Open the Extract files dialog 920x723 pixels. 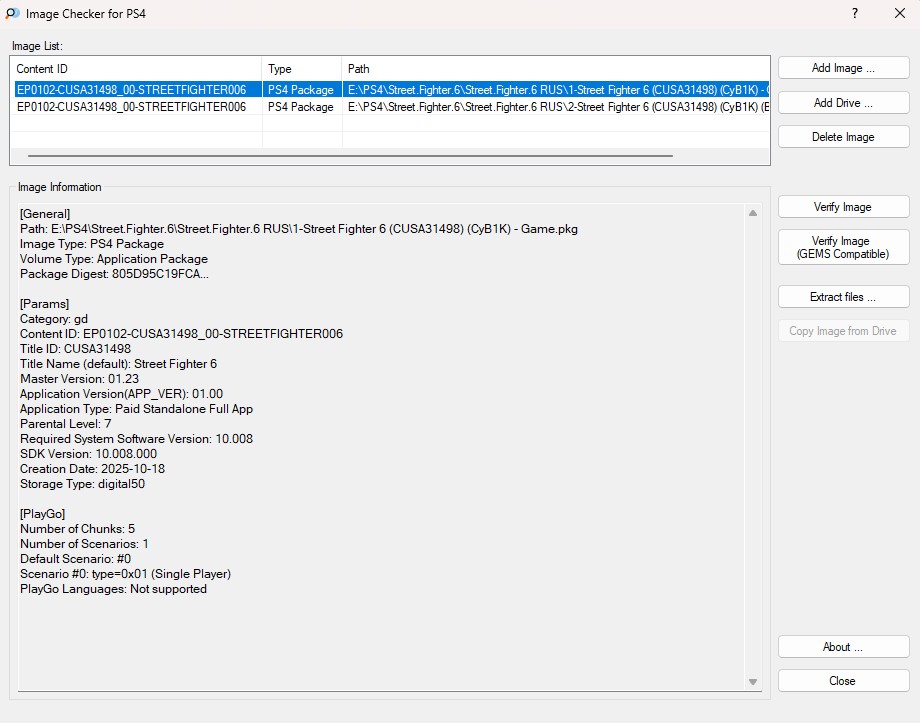click(x=843, y=297)
